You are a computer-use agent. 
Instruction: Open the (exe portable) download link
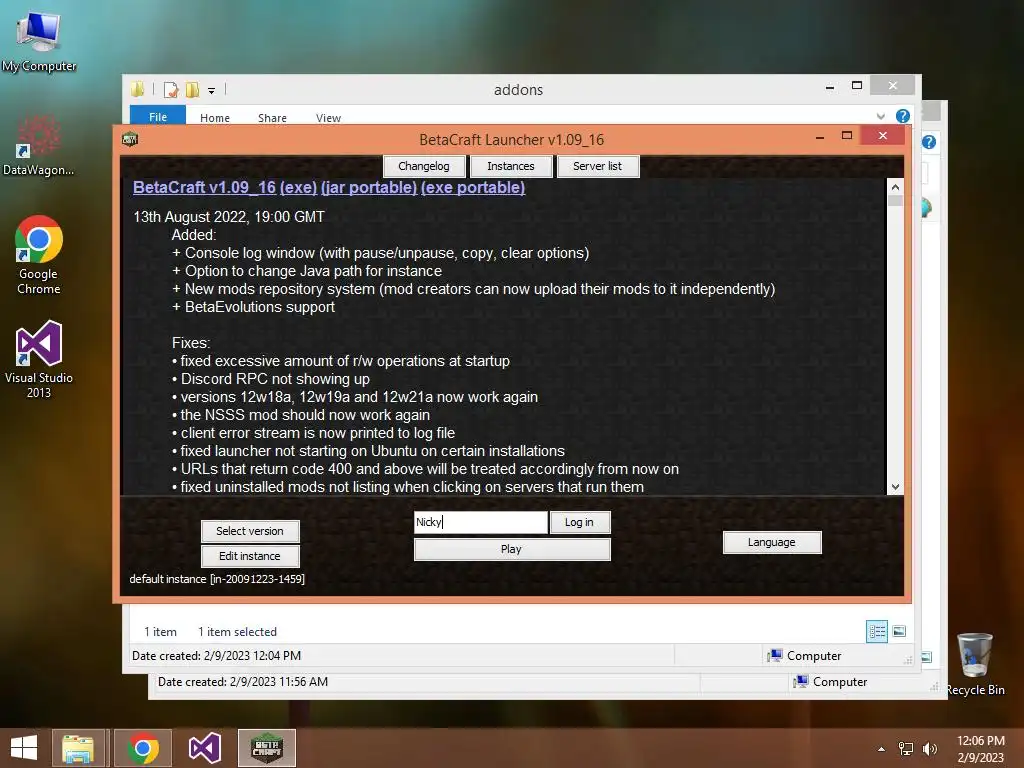[x=473, y=187]
